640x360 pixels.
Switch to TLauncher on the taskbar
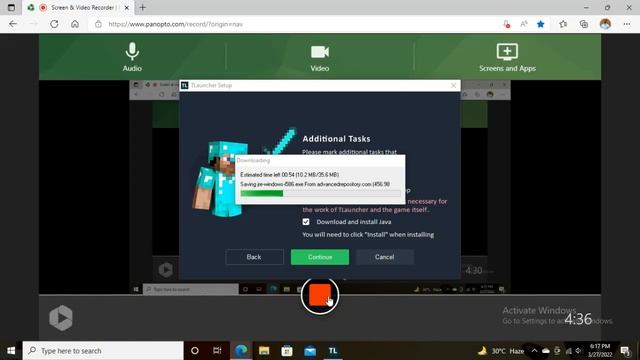(x=333, y=351)
